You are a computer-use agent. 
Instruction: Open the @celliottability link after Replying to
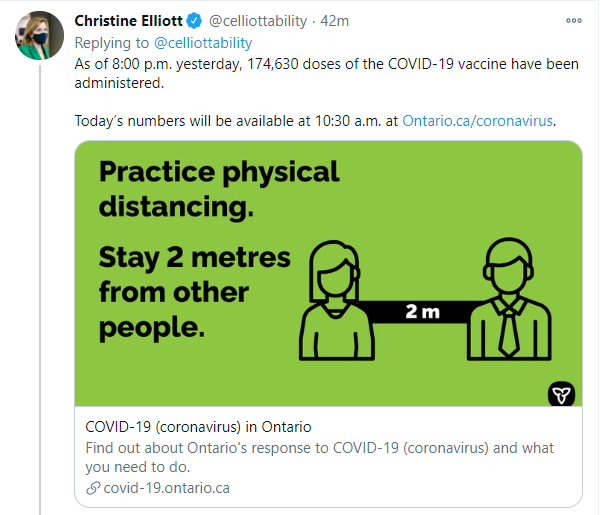tap(203, 43)
